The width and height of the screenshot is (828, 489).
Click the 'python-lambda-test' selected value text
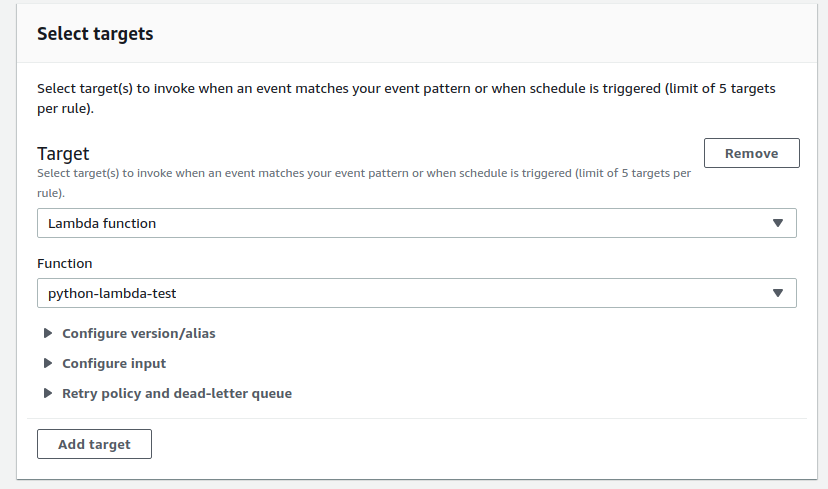(x=112, y=293)
